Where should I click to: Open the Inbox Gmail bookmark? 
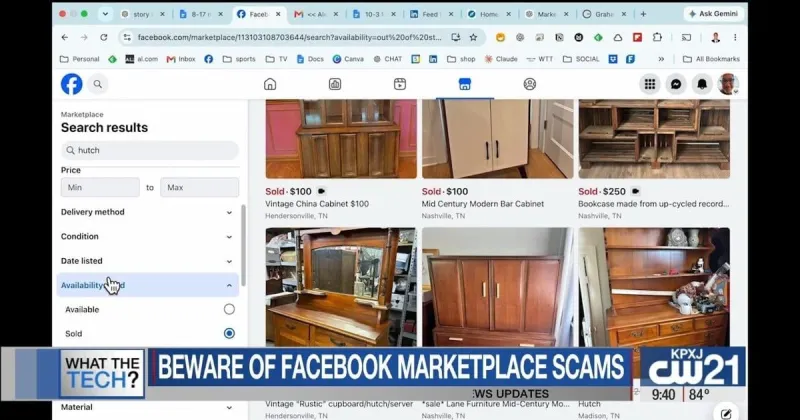pyautogui.click(x=181, y=59)
